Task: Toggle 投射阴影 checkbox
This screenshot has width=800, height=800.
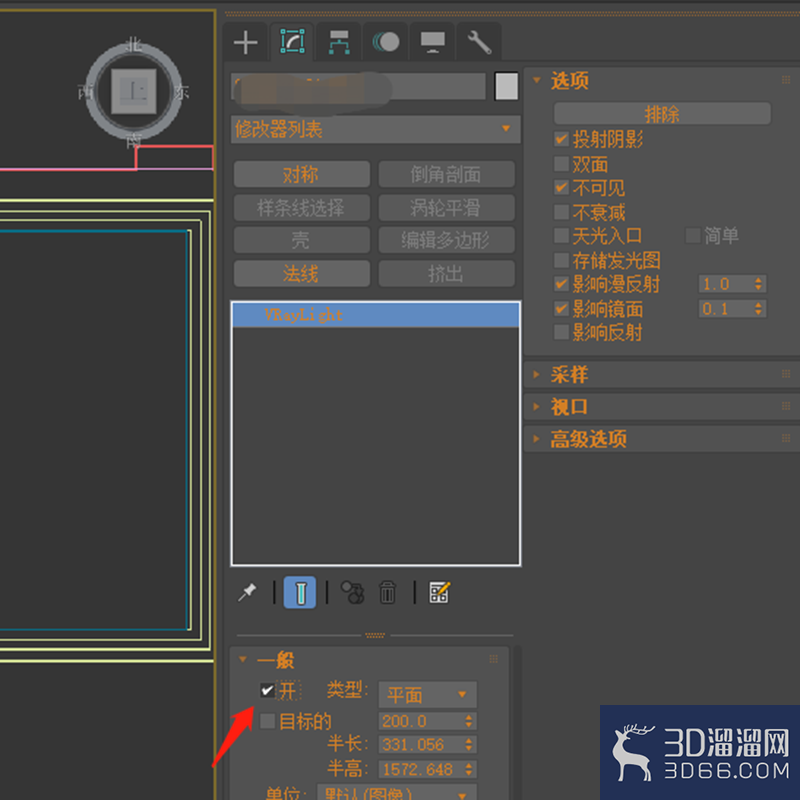Action: pyautogui.click(x=561, y=139)
